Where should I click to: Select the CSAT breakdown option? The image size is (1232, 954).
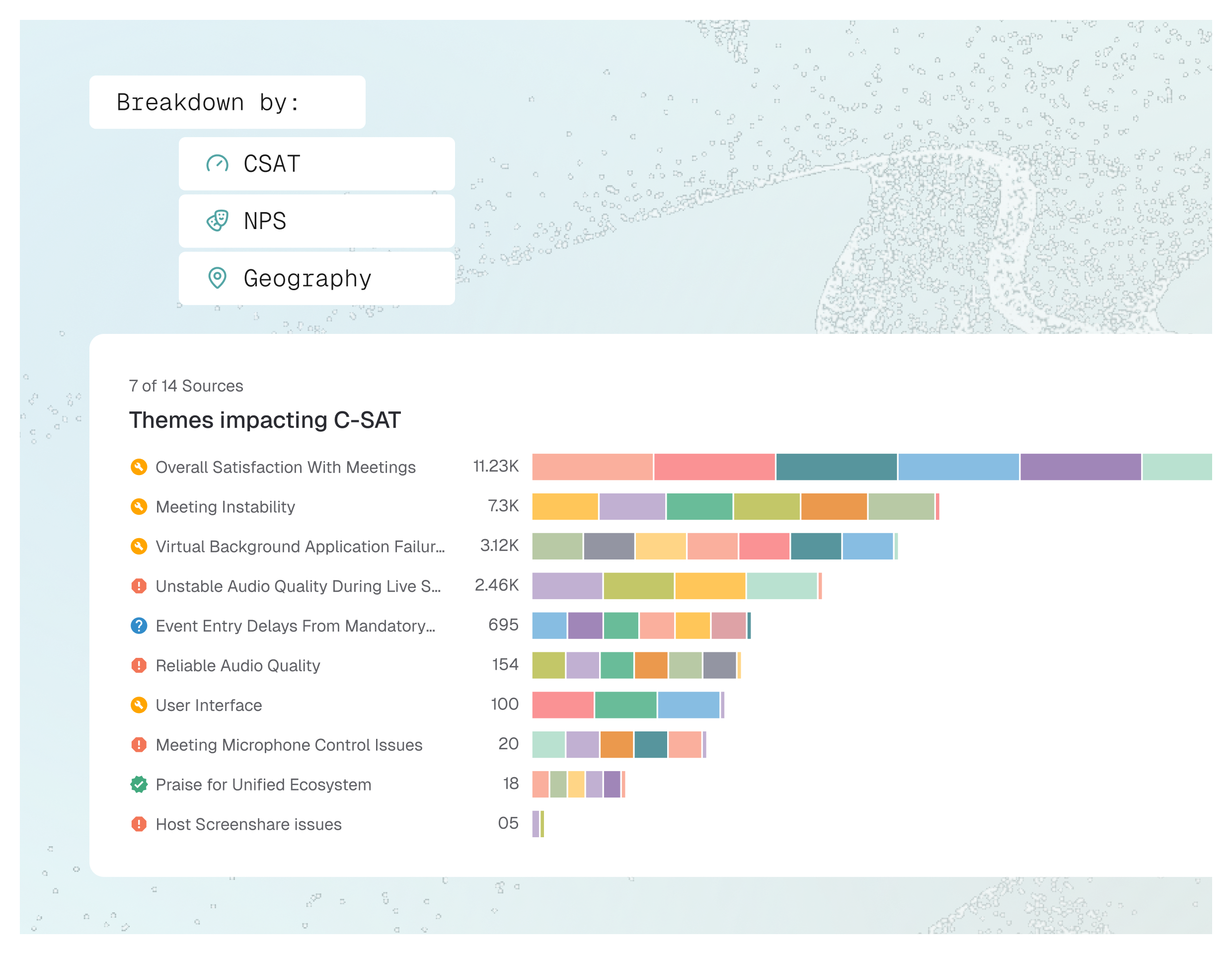tap(316, 163)
